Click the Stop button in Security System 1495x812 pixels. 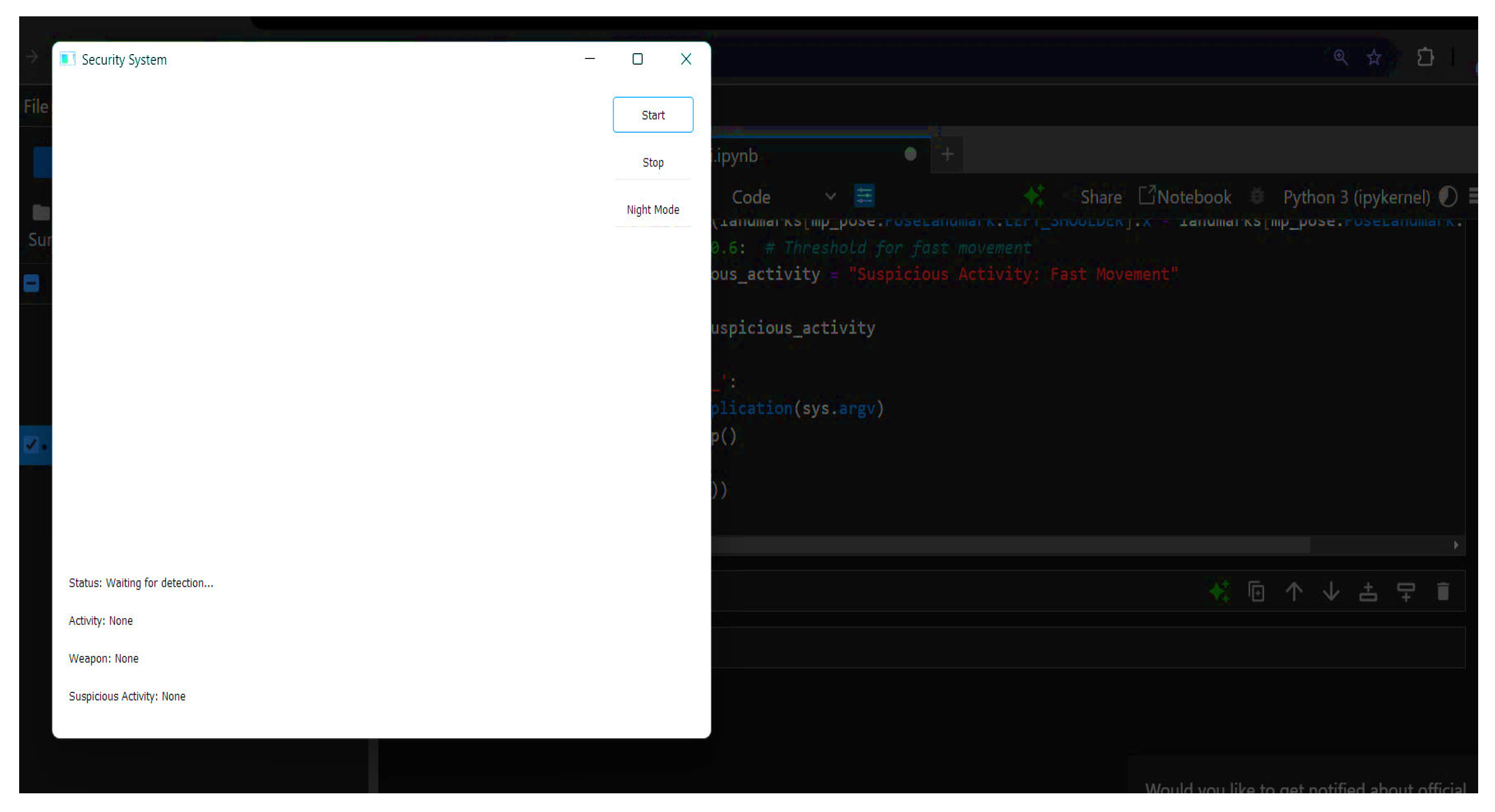coord(653,163)
